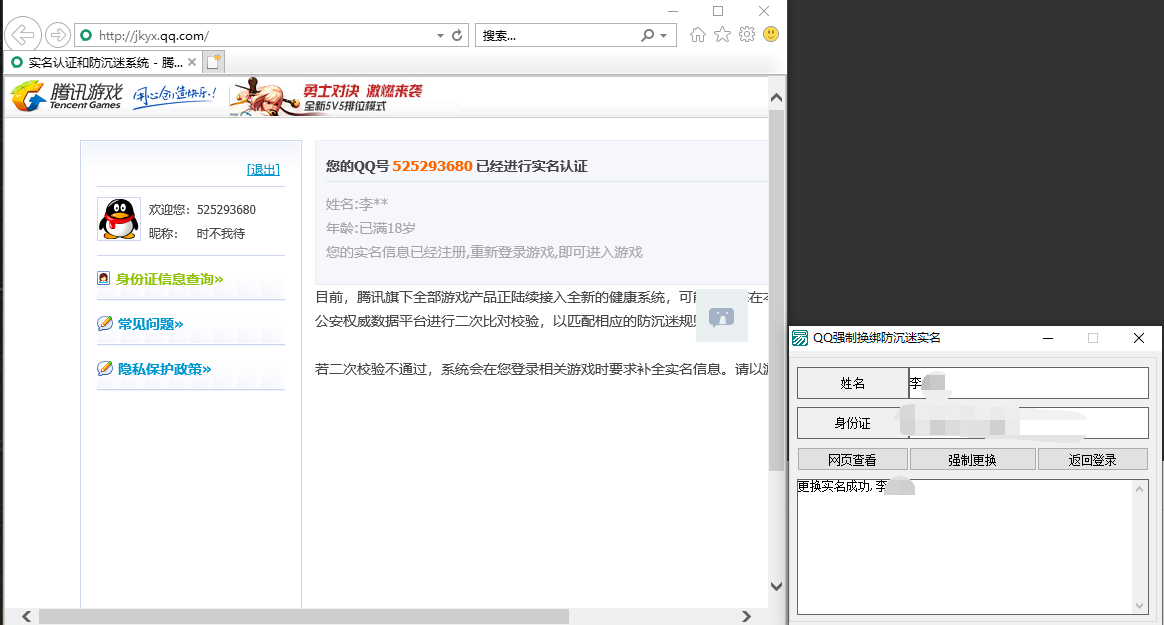Click the page horizontal scrollbar thumb
1164x625 pixels.
(304, 617)
